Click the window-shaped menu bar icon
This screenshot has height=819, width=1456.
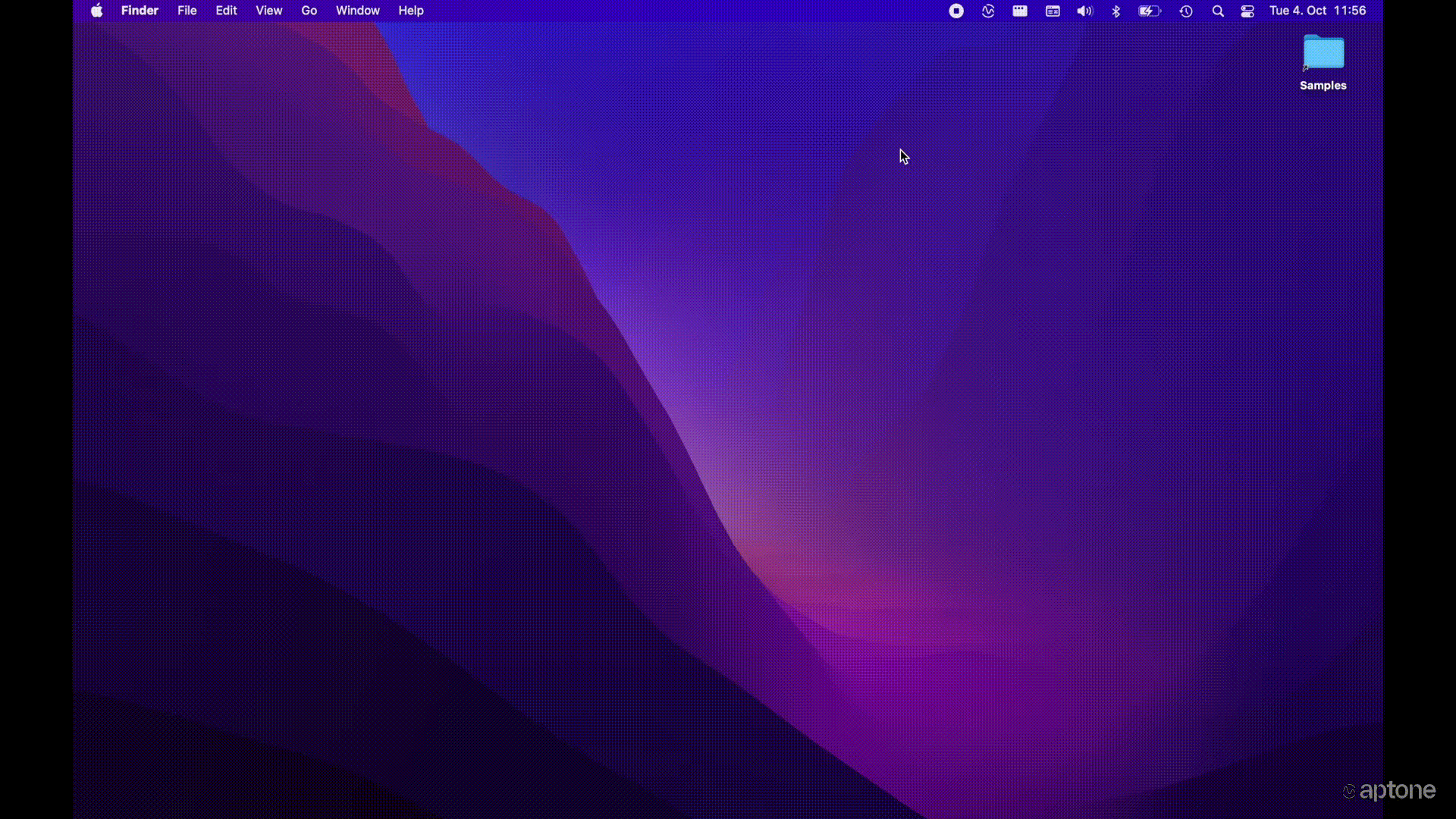(1020, 11)
